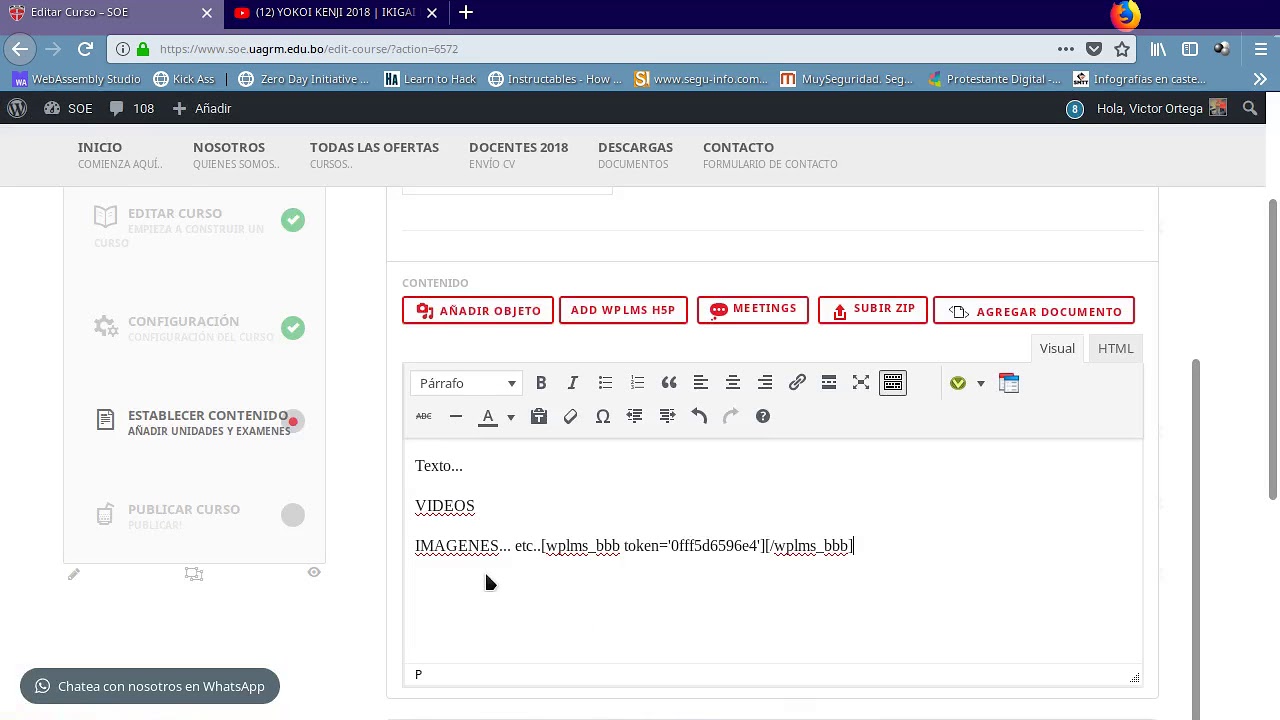Click Añadir in the admin bar
Image resolution: width=1280 pixels, height=720 pixels.
point(202,108)
